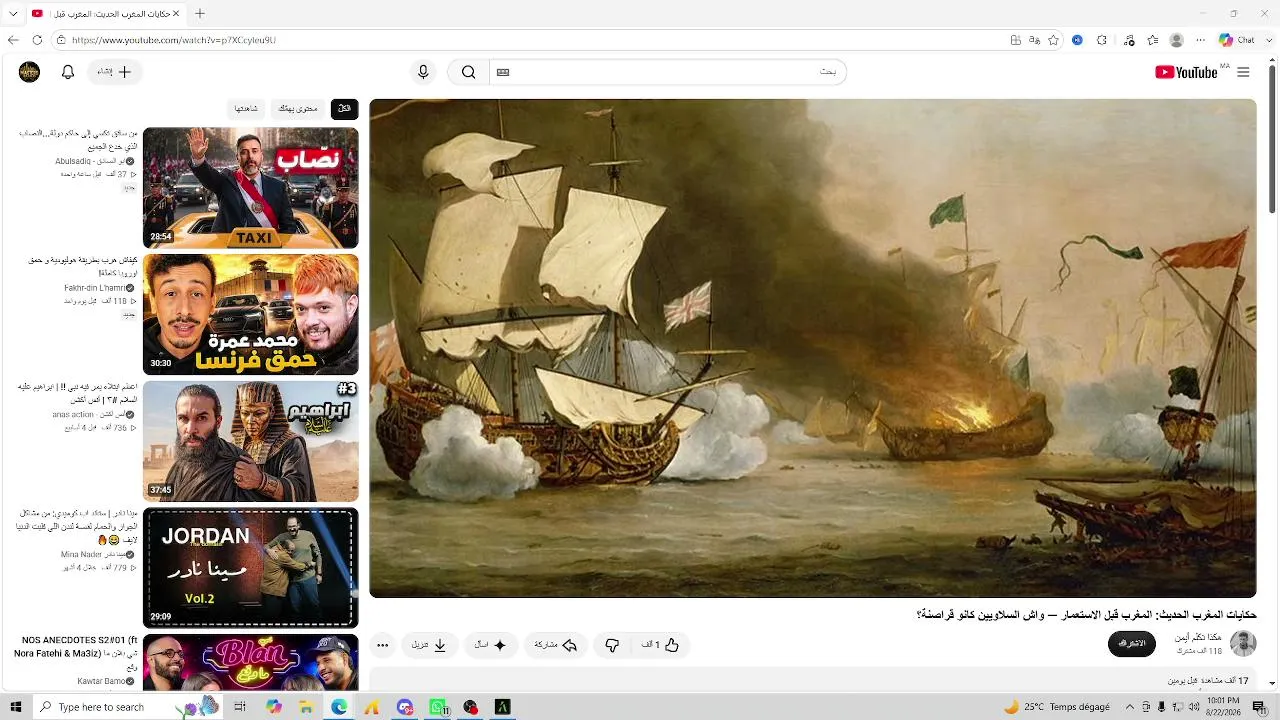Screen dimensions: 1280x720
Task: Click the Abulsadiq channel name
Action: (x=89, y=160)
